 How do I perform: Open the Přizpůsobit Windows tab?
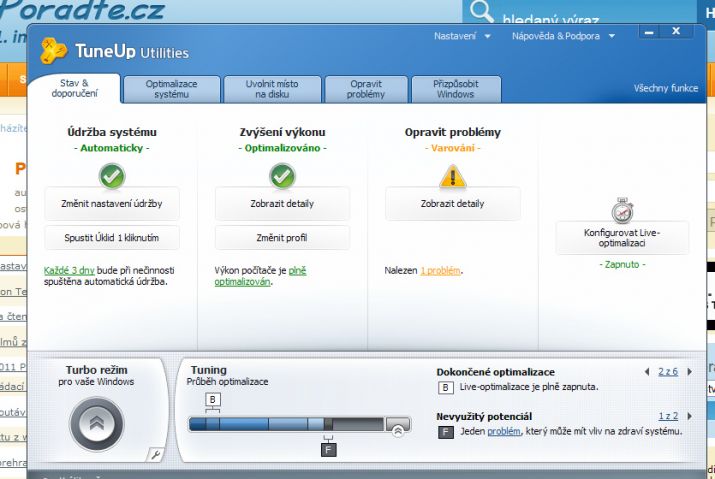(x=456, y=89)
